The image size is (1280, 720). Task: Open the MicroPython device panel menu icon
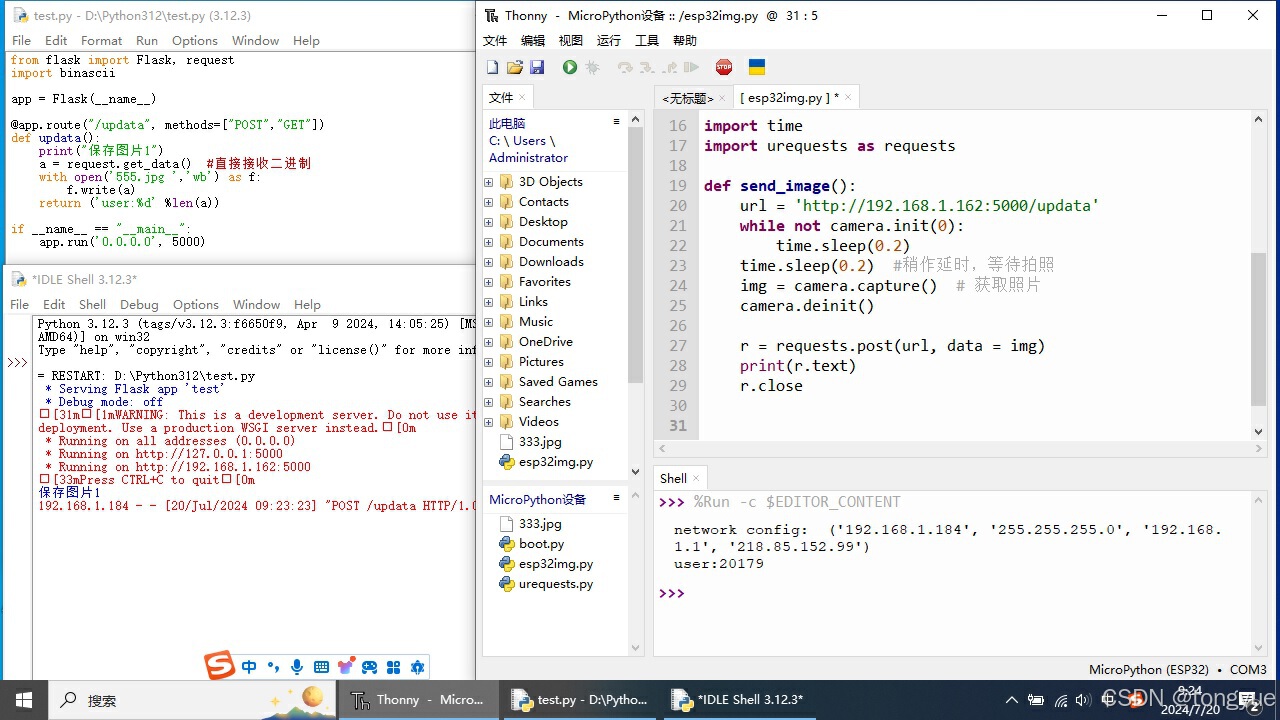(616, 498)
